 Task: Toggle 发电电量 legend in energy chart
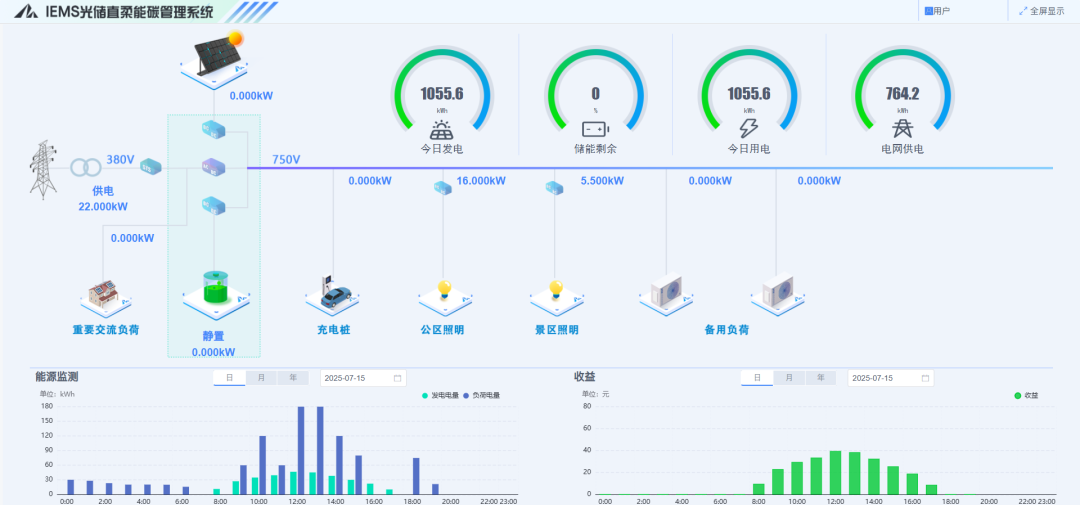coord(440,396)
